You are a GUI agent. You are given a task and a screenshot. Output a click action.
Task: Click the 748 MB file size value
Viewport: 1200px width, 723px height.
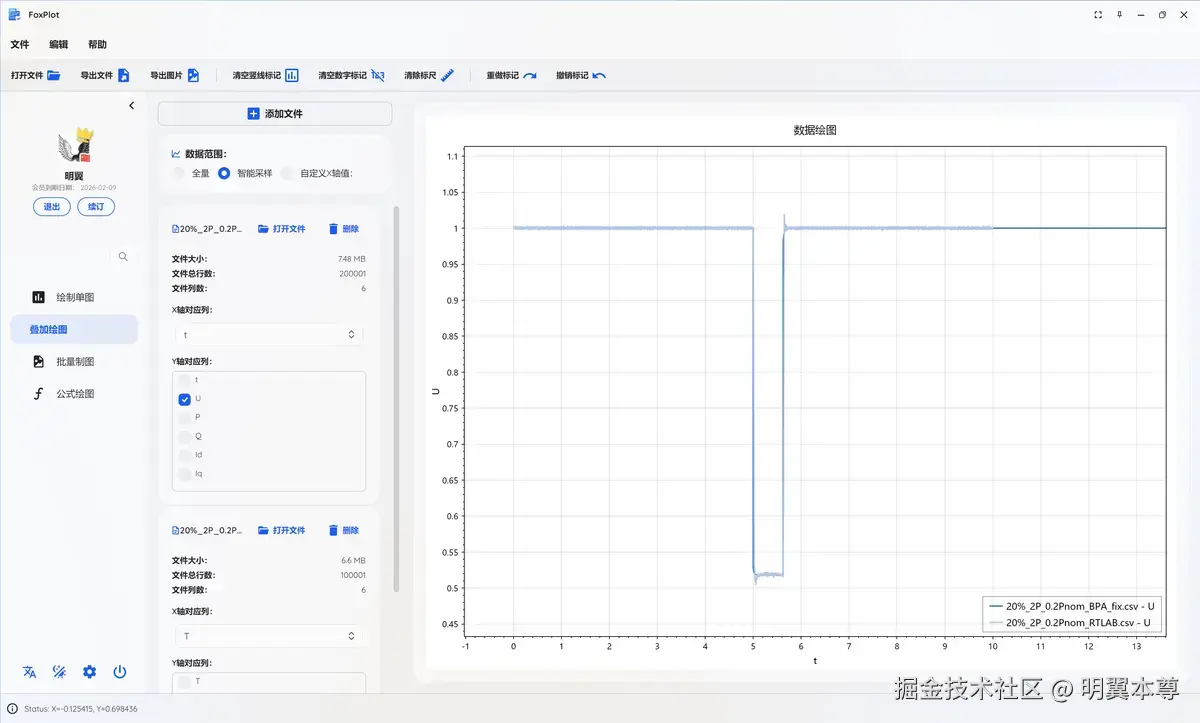click(352, 259)
